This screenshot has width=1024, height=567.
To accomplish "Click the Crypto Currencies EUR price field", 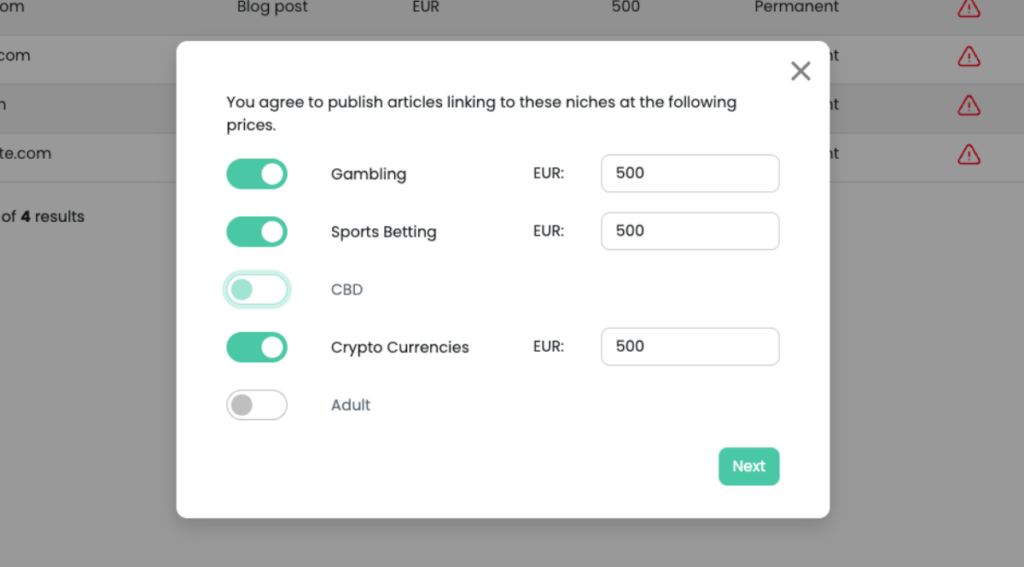I will pos(690,346).
